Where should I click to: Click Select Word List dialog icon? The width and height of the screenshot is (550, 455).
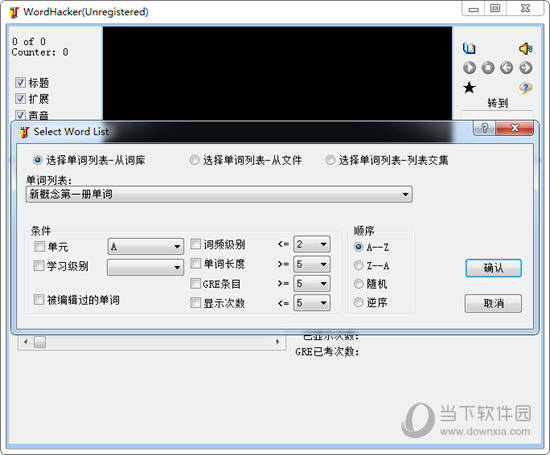(24, 132)
